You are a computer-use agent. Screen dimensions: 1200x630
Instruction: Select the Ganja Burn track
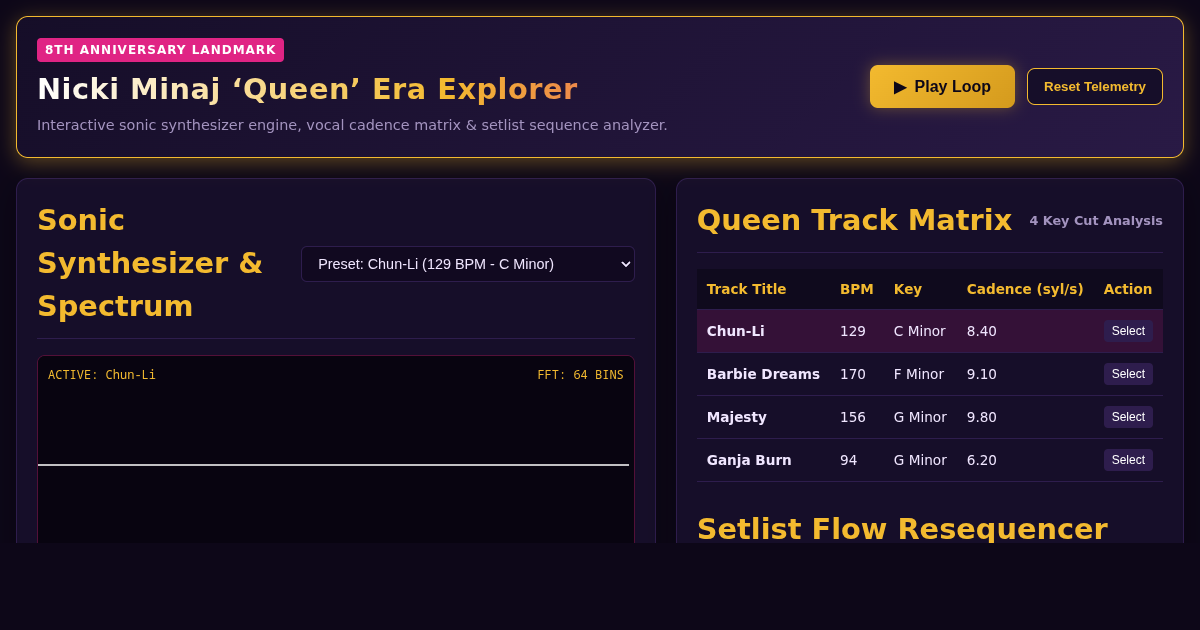(1128, 460)
